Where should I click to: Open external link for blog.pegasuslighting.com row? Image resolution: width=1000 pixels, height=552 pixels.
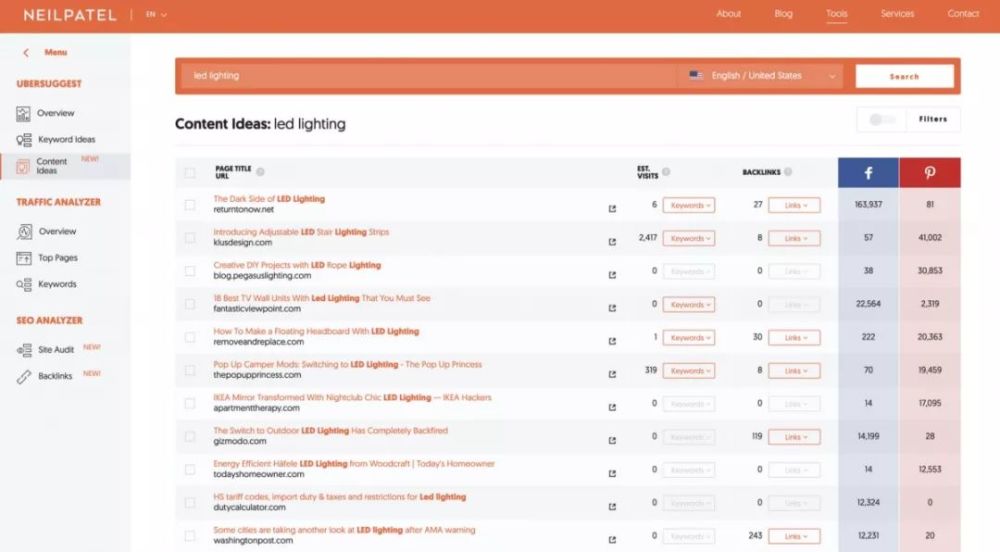[x=612, y=275]
